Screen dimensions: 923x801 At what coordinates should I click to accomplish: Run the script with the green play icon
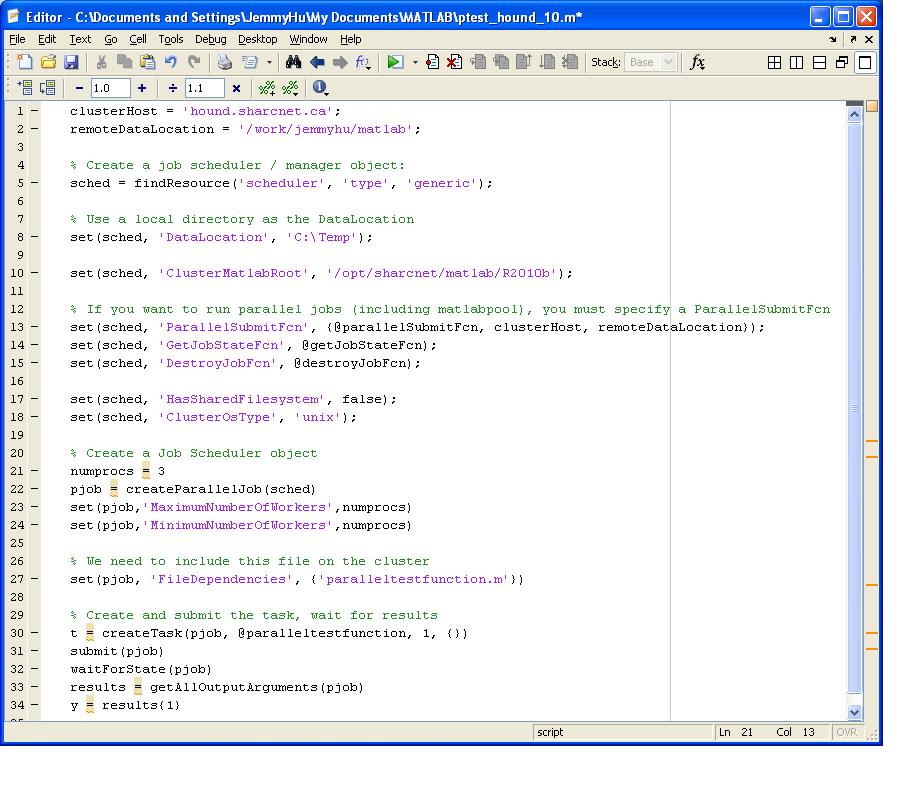coord(395,62)
